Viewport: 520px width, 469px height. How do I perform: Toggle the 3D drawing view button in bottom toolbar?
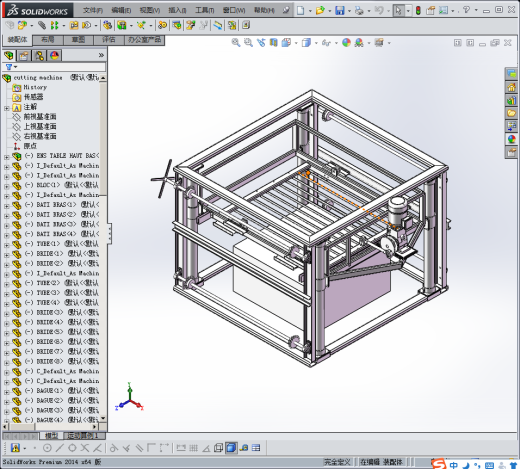tap(231, 448)
